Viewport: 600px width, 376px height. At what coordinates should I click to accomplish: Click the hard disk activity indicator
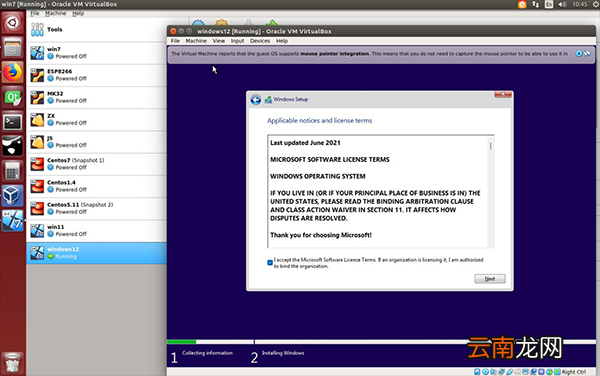(x=477, y=372)
